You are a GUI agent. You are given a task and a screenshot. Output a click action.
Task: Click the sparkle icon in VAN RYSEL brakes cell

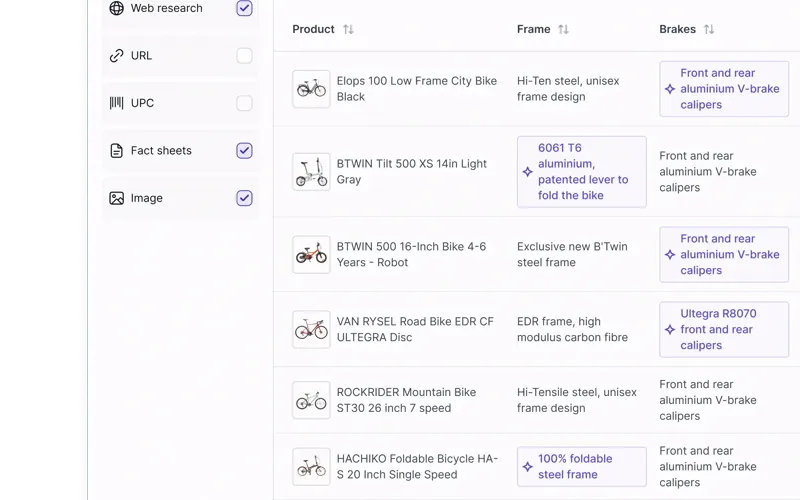pyautogui.click(x=670, y=330)
